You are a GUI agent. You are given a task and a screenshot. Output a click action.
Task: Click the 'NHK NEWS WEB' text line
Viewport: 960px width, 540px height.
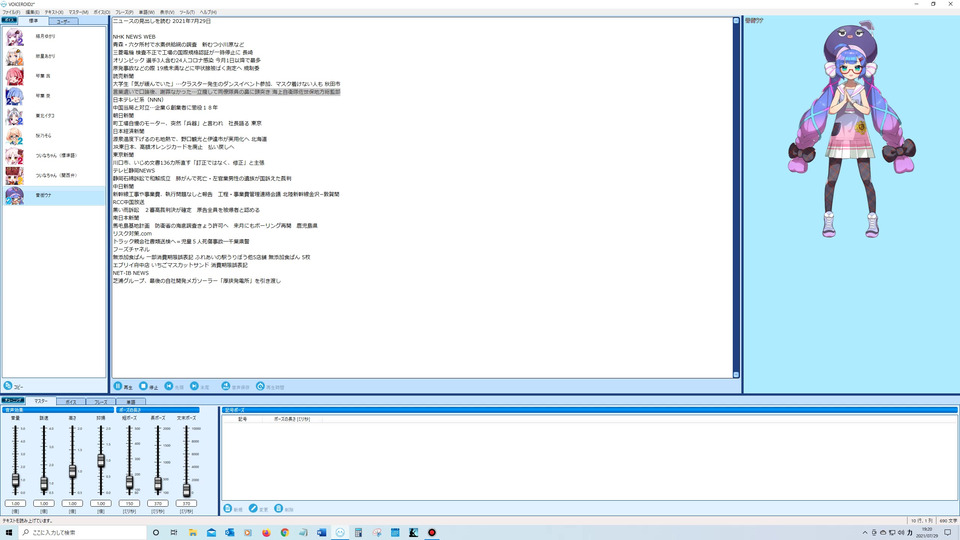point(134,37)
